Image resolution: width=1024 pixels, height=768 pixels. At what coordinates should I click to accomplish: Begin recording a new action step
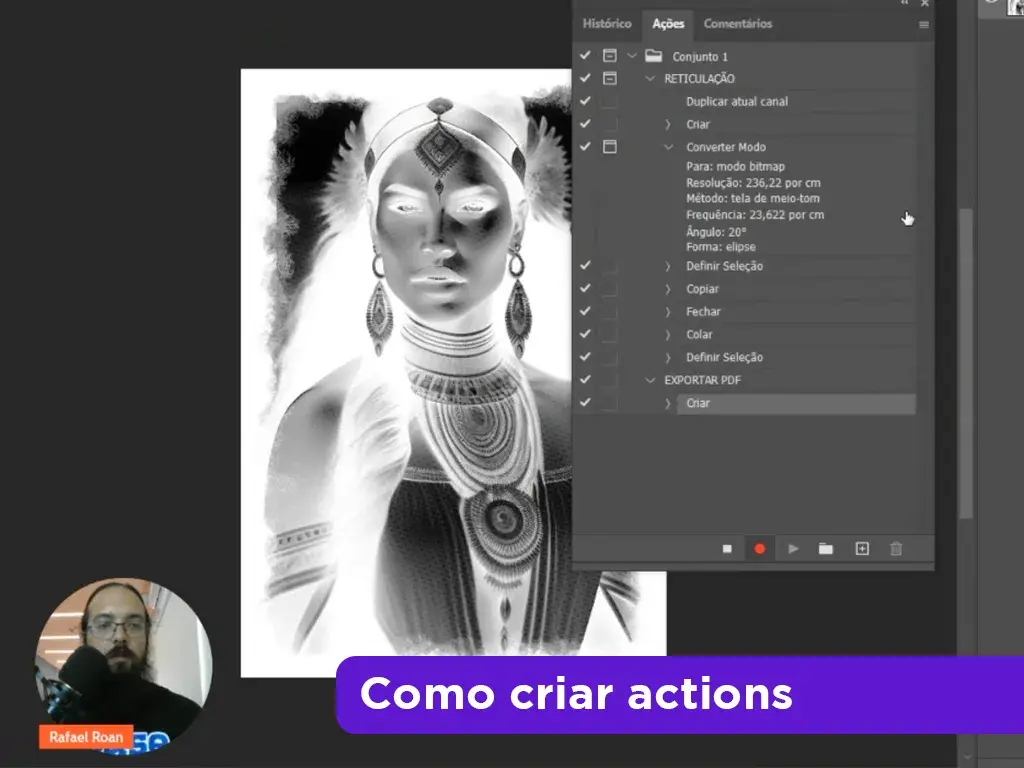[x=760, y=548]
